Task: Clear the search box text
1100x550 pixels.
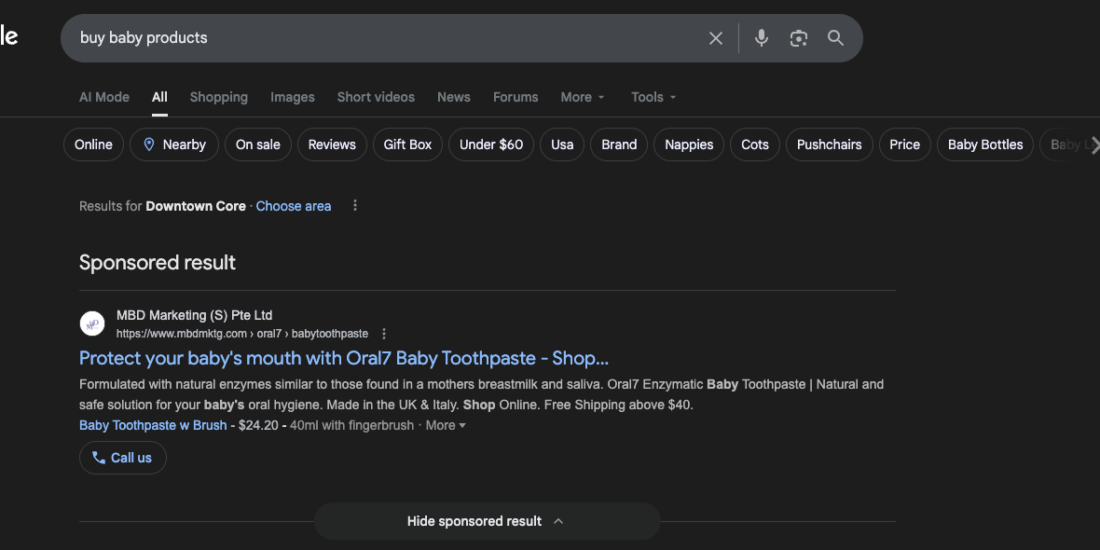Action: [x=715, y=38]
